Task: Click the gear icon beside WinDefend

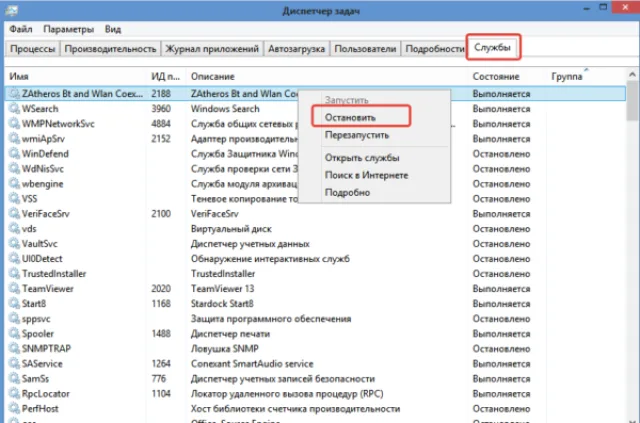Action: pos(14,154)
